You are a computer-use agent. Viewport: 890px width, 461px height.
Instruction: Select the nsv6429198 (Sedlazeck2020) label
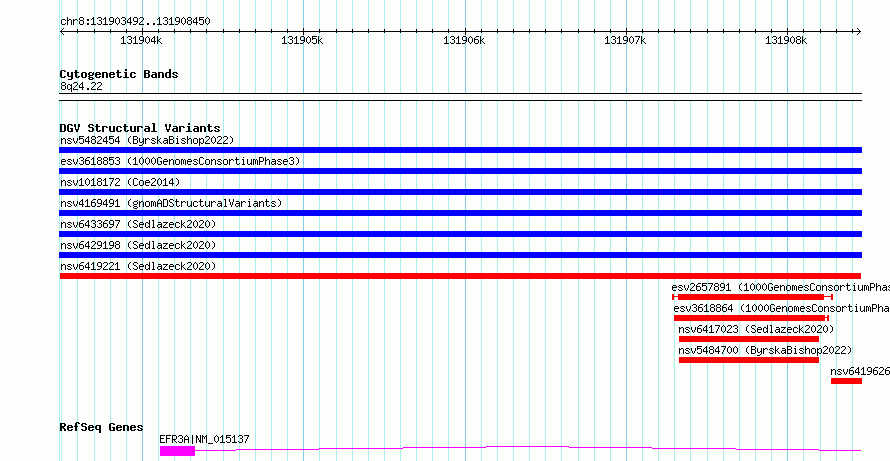[138, 245]
